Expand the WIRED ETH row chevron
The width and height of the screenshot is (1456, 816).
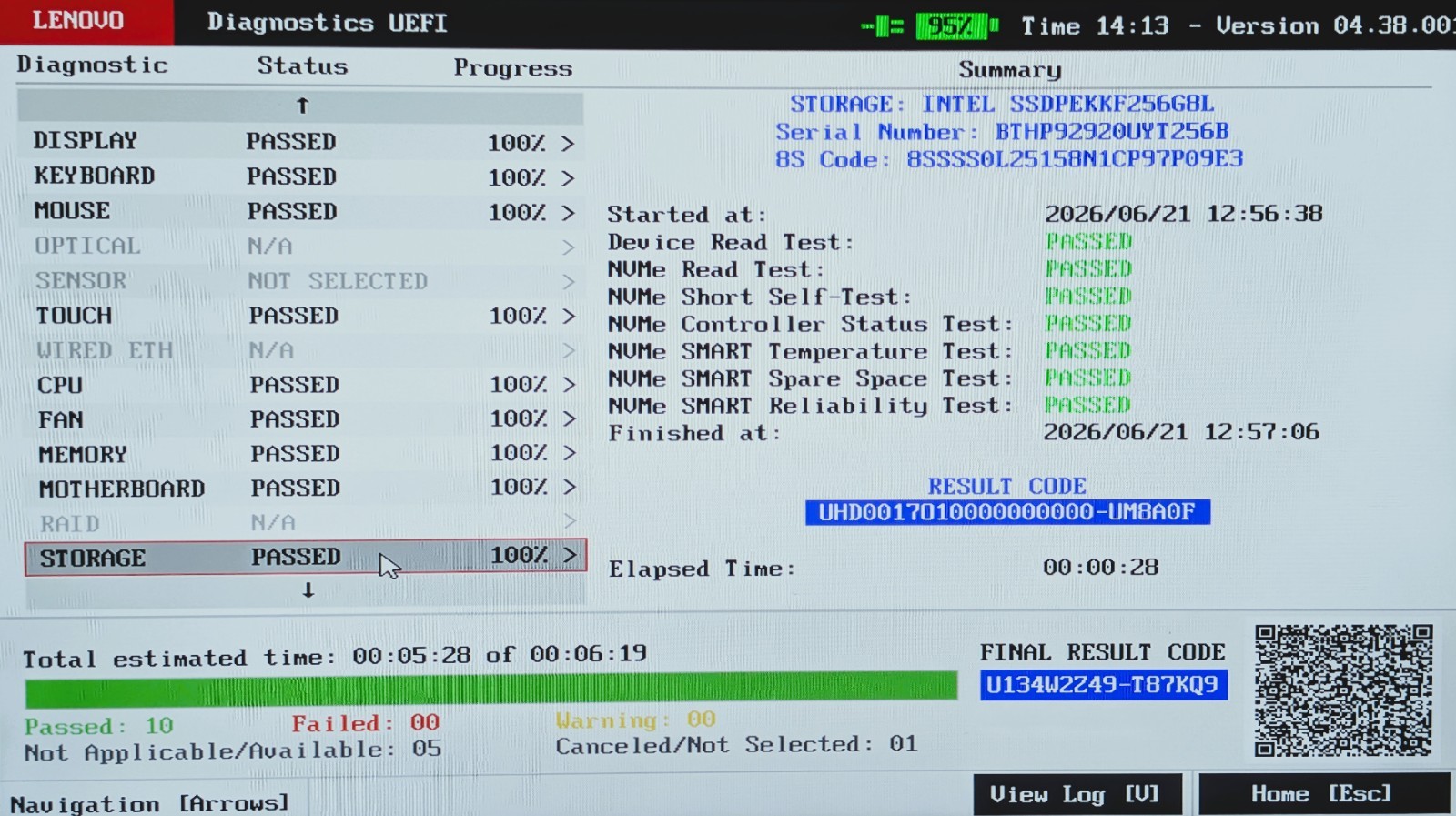coord(569,350)
